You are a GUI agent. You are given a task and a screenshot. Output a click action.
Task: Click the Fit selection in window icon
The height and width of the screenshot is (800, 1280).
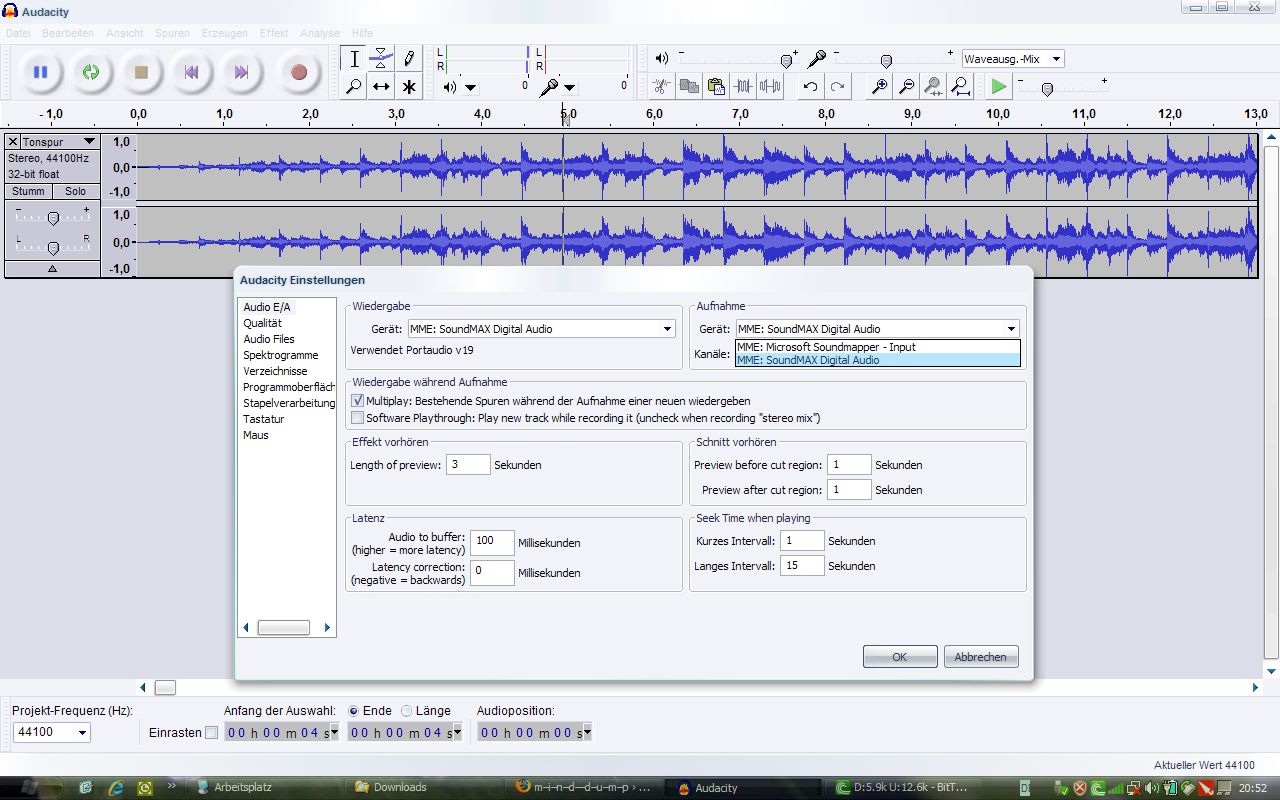pos(933,87)
